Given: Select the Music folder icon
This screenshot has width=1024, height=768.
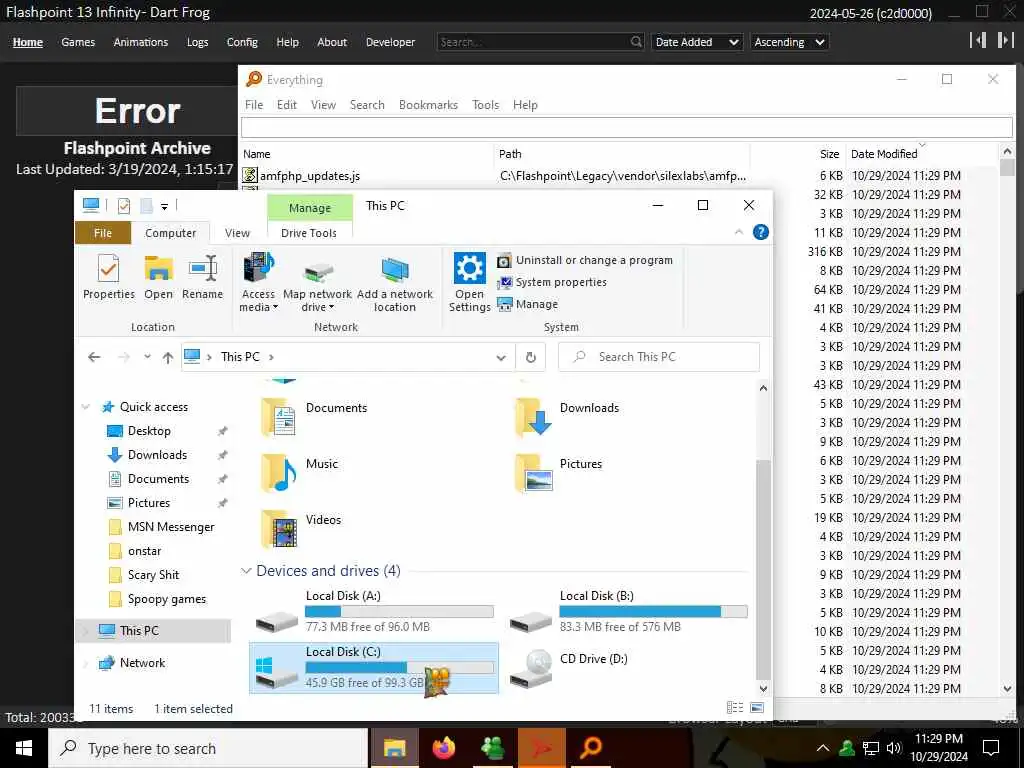Looking at the screenshot, I should tap(278, 473).
